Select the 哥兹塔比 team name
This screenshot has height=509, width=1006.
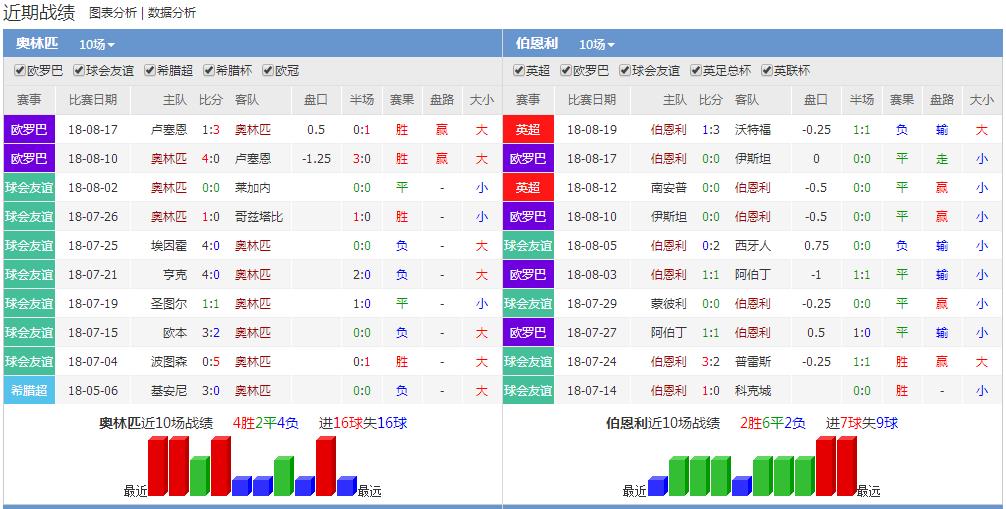coord(259,217)
